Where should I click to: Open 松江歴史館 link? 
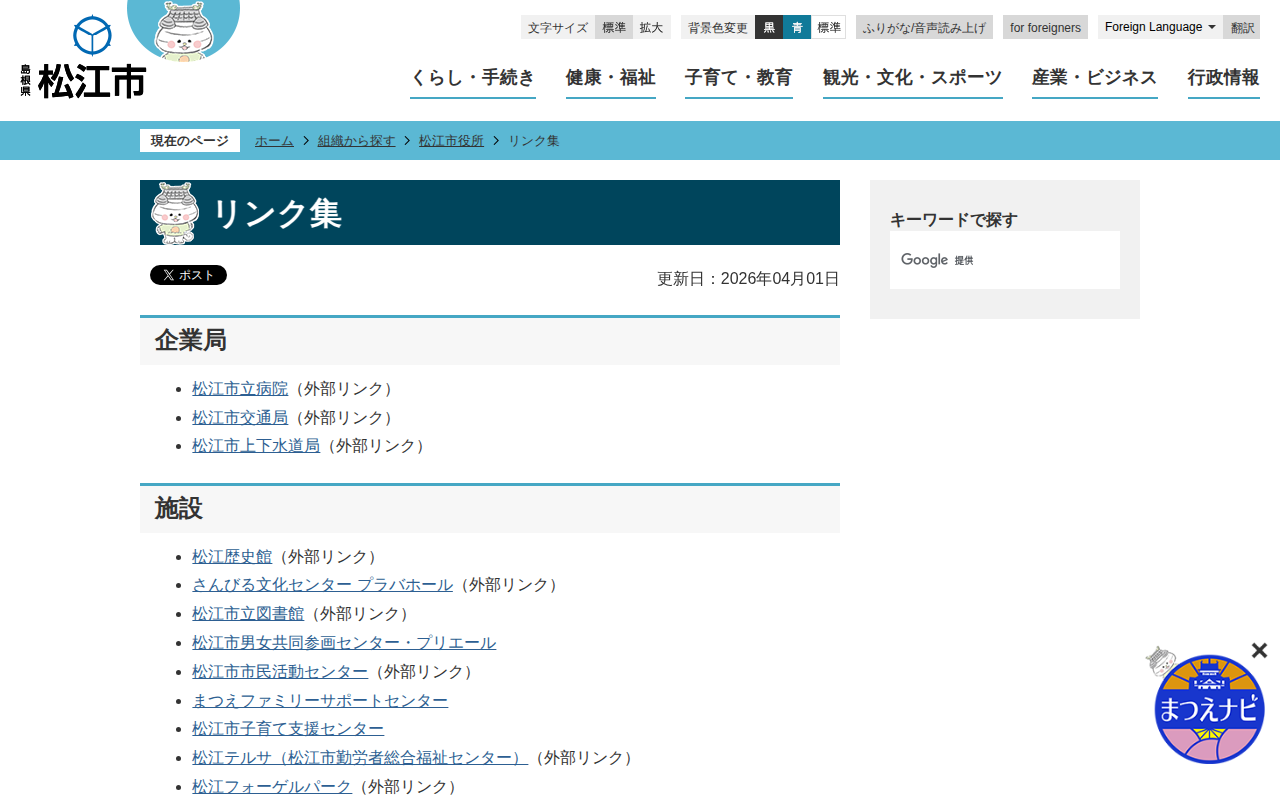coord(232,557)
